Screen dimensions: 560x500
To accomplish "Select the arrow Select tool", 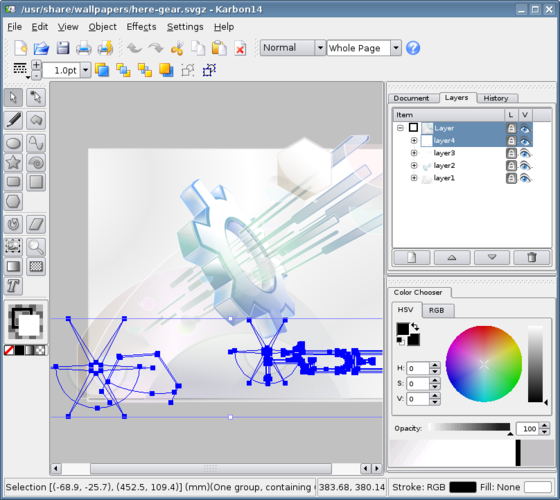I will tap(14, 98).
